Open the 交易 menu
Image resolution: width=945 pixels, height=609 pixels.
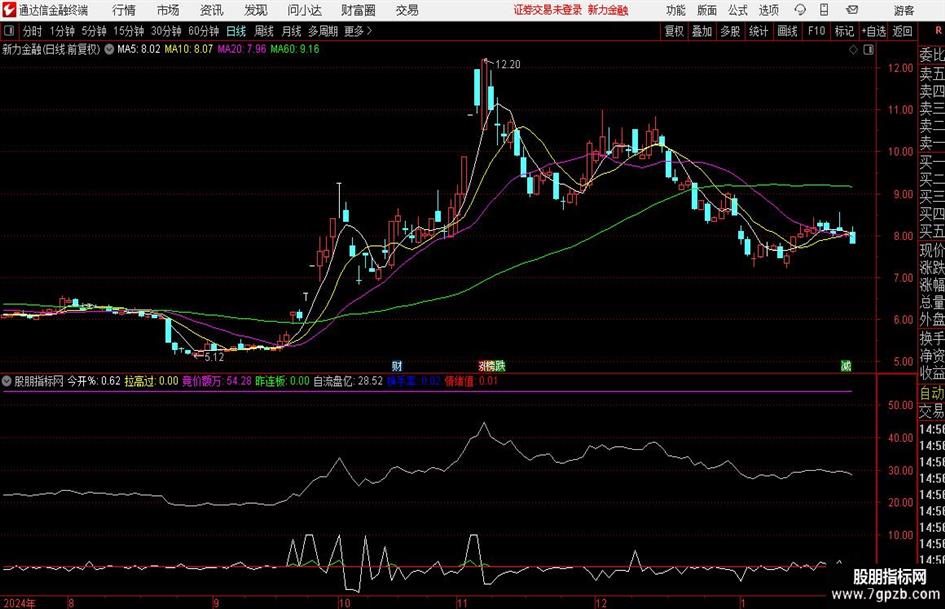[x=407, y=10]
